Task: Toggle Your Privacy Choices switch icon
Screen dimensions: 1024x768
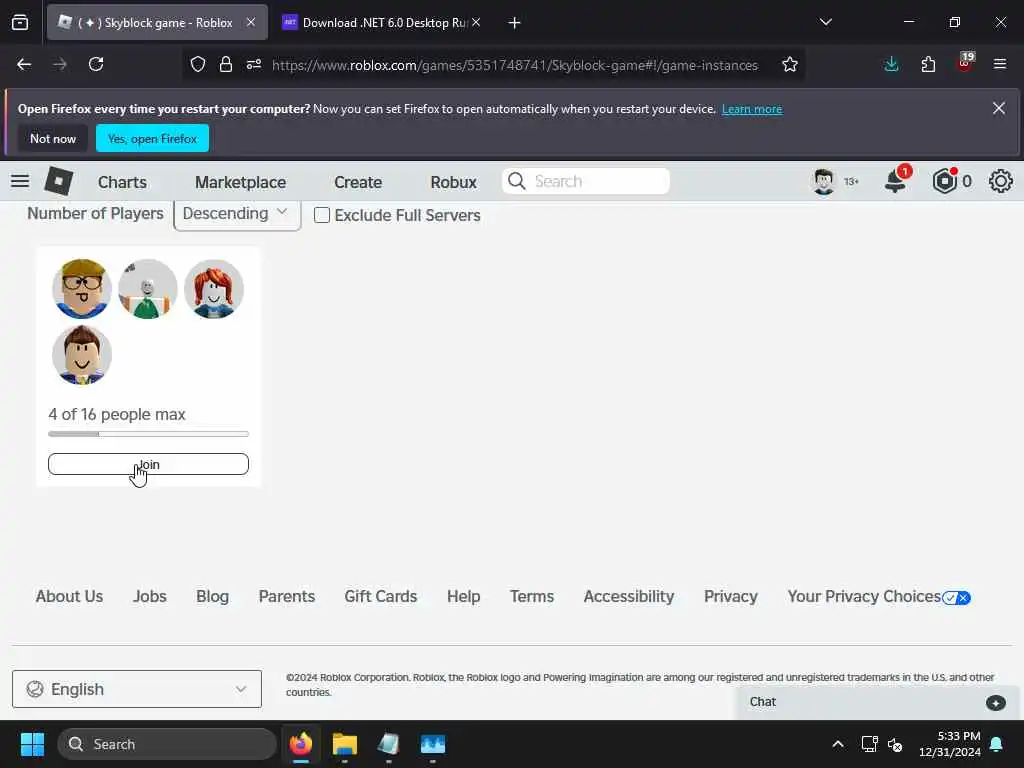Action: (957, 598)
